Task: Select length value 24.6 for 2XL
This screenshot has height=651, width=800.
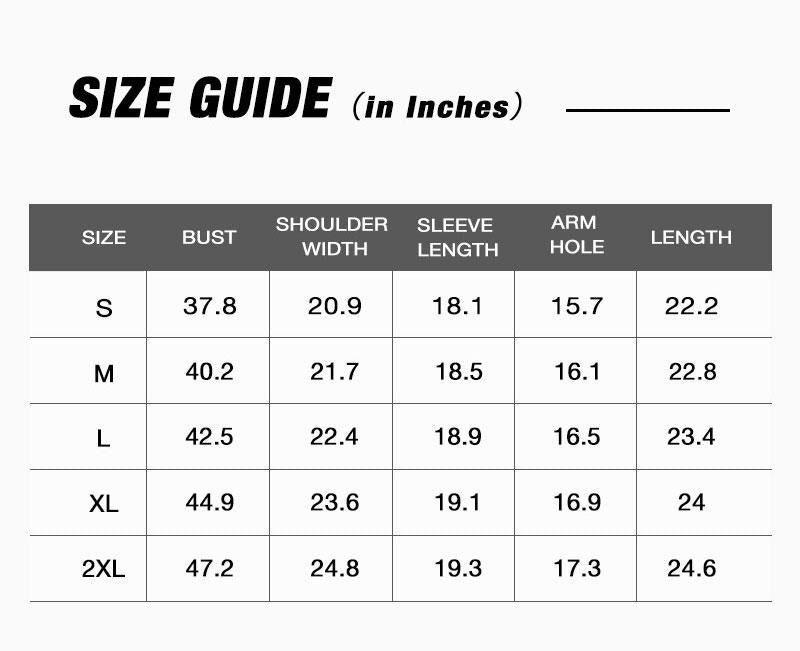Action: coord(692,568)
